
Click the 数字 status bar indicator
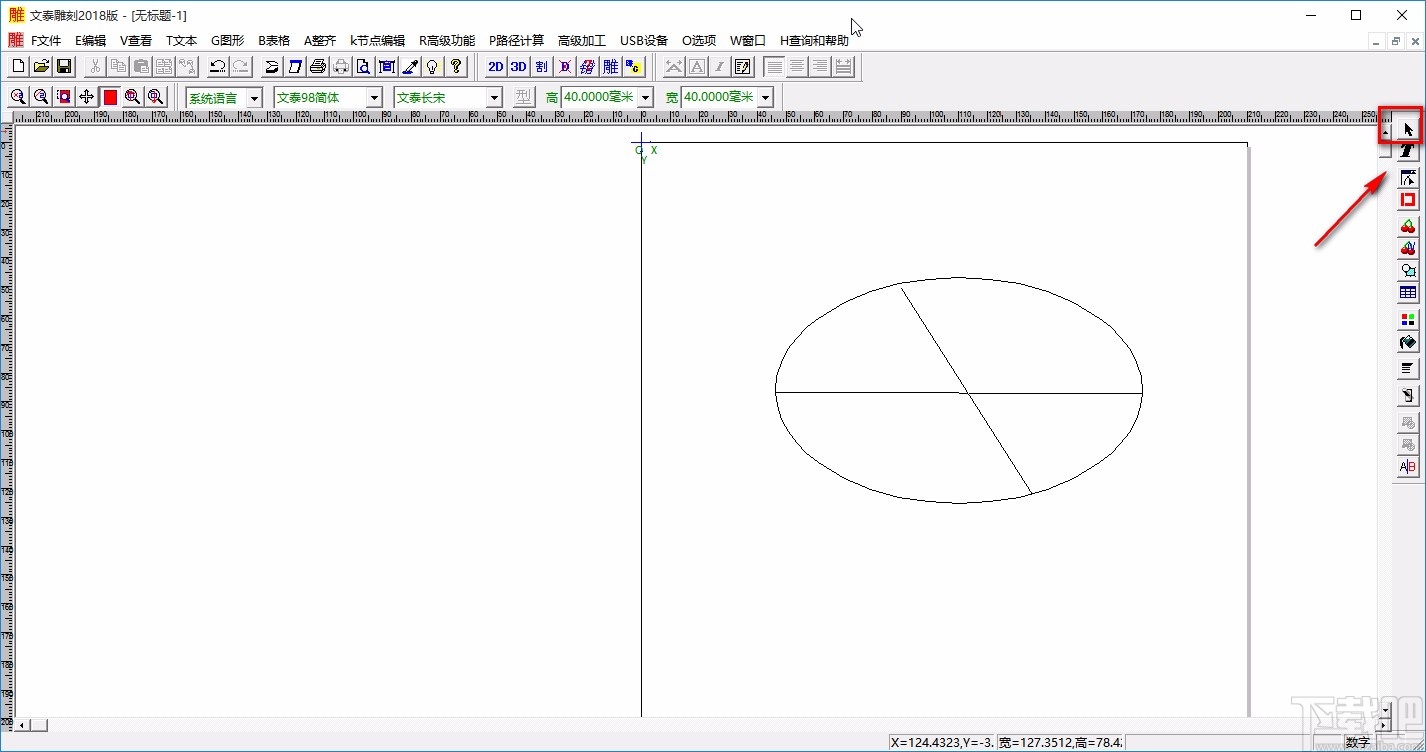pyautogui.click(x=1358, y=743)
